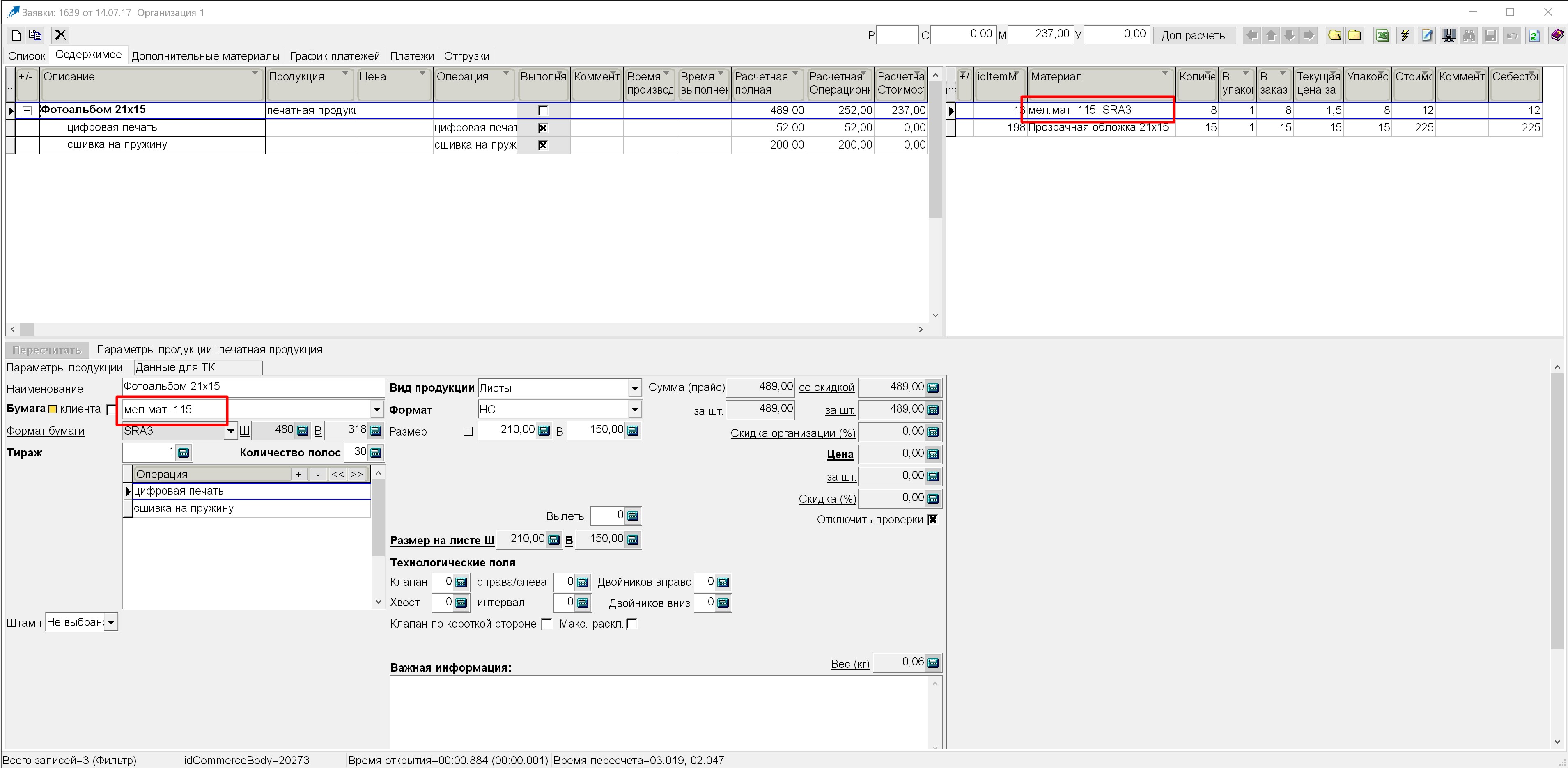This screenshot has height=768, width=1568.
Task: Open Описание column filter arrow
Action: click(x=255, y=73)
